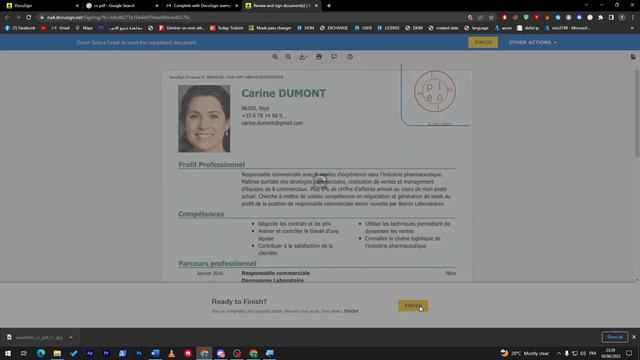Open document pages panel icon at right

[x=633, y=57]
